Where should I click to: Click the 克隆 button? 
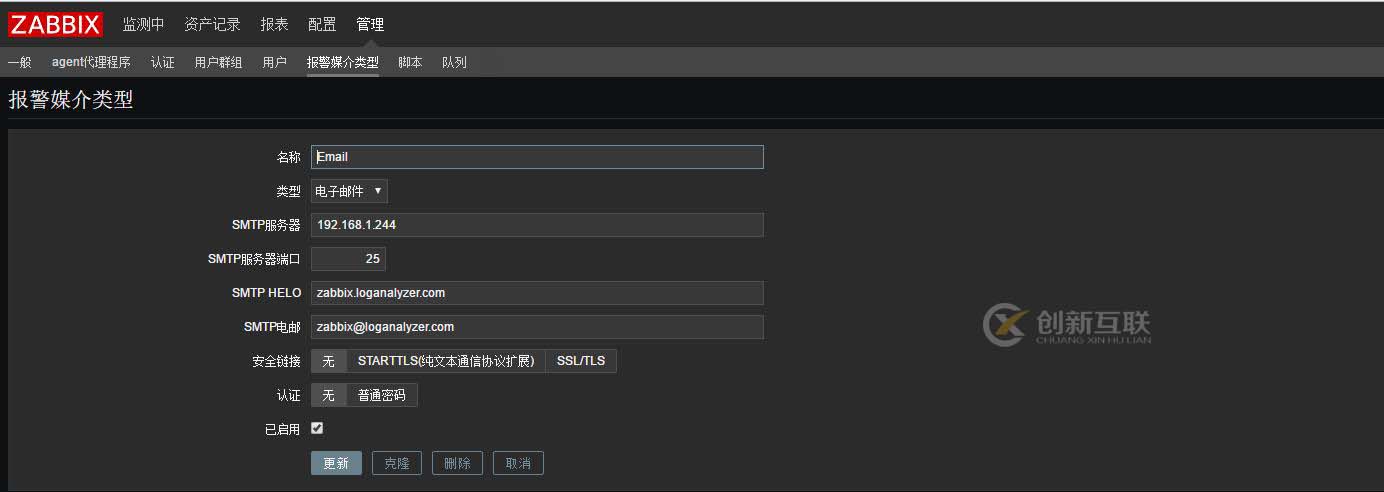[x=397, y=463]
